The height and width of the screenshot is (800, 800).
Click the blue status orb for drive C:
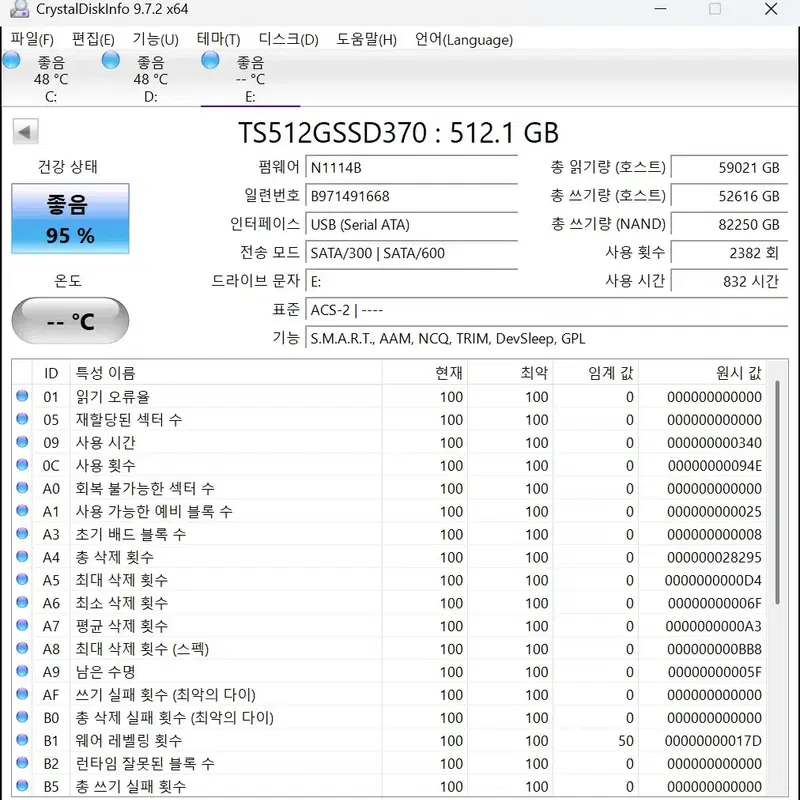[x=11, y=60]
